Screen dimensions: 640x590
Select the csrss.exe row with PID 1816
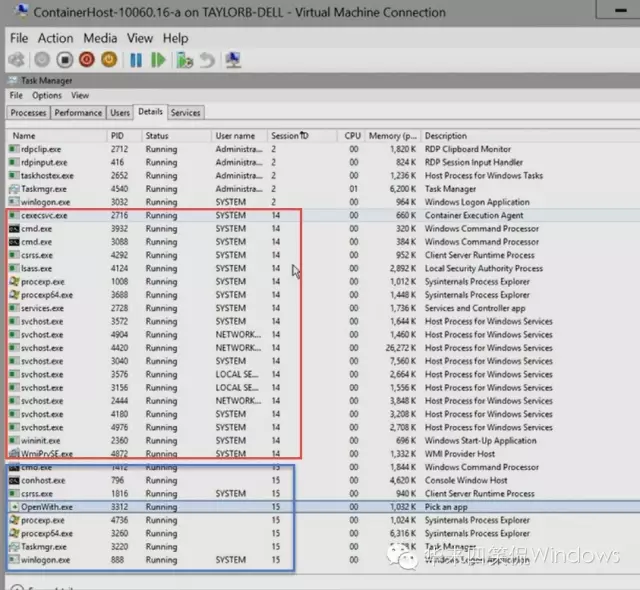point(322,494)
